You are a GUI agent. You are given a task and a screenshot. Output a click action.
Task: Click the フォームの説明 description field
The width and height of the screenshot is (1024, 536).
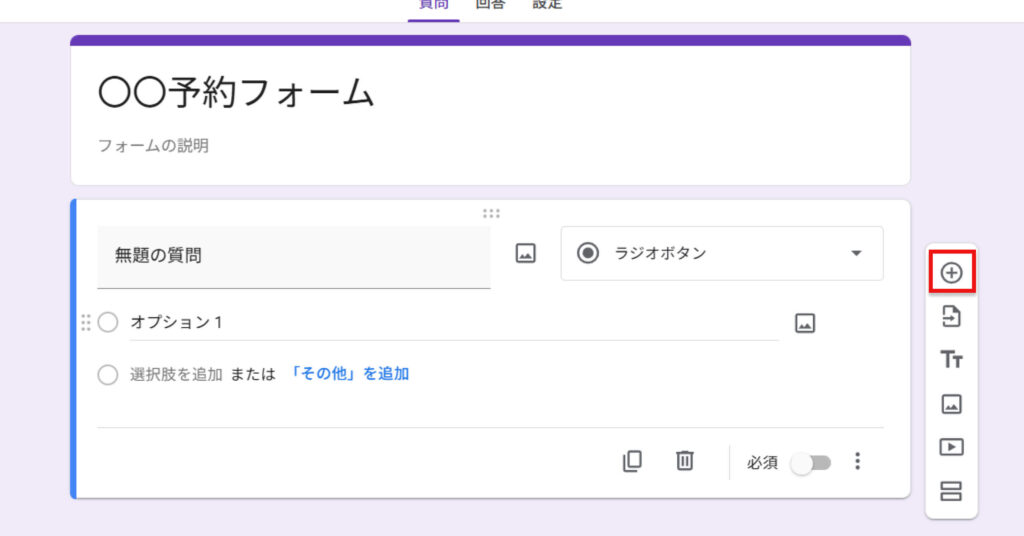point(153,146)
